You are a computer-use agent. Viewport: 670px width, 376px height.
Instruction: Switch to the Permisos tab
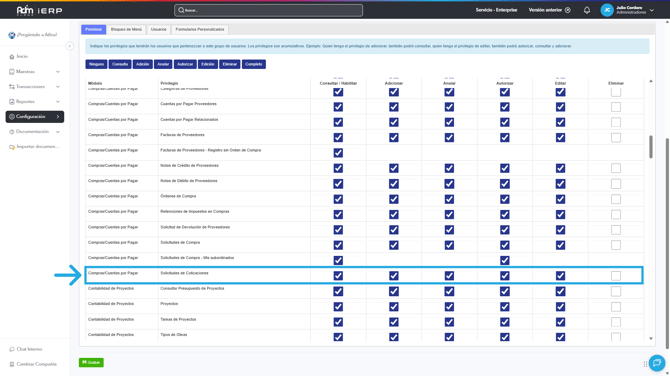pyautogui.click(x=94, y=29)
